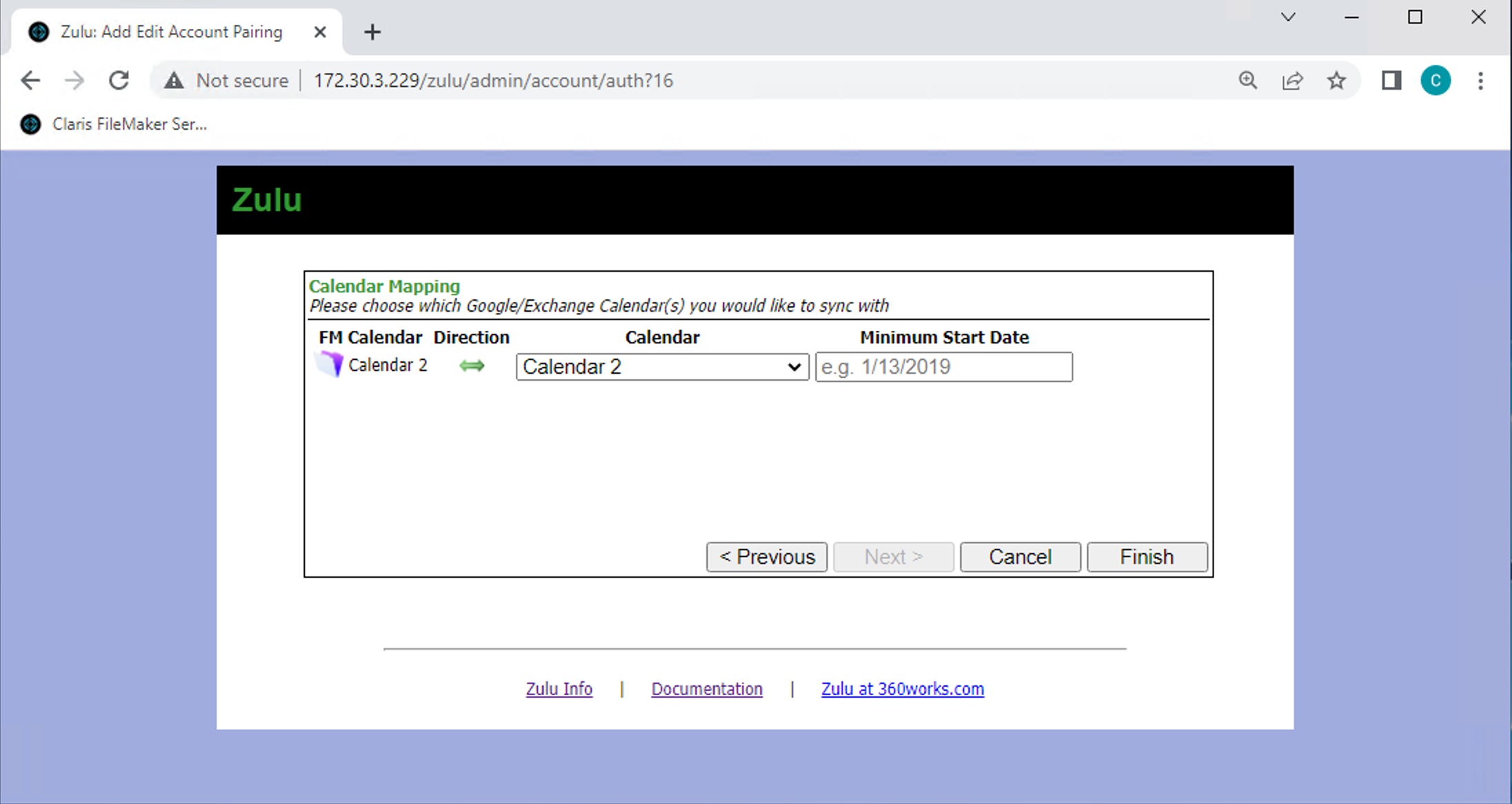
Task: Open Zulu at 360works.com link
Action: click(x=902, y=689)
